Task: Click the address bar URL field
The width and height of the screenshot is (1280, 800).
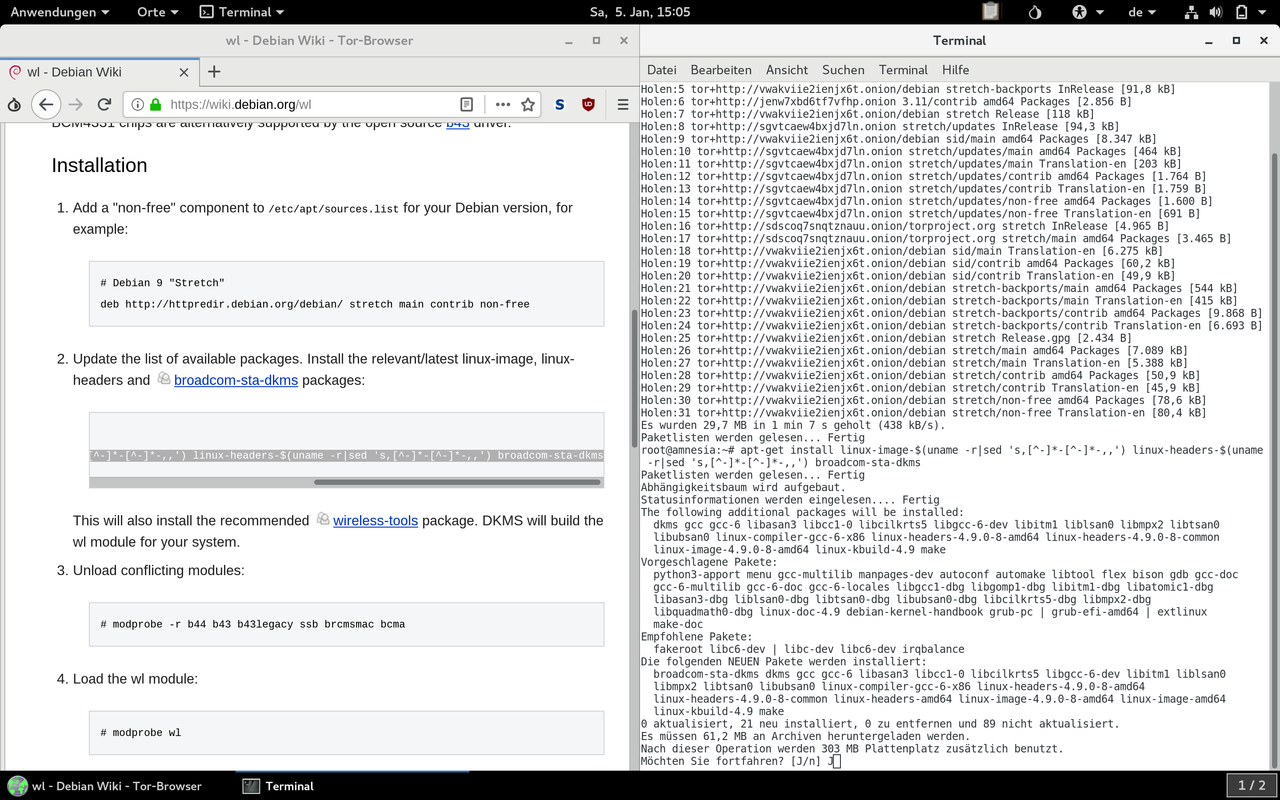Action: tap(310, 104)
